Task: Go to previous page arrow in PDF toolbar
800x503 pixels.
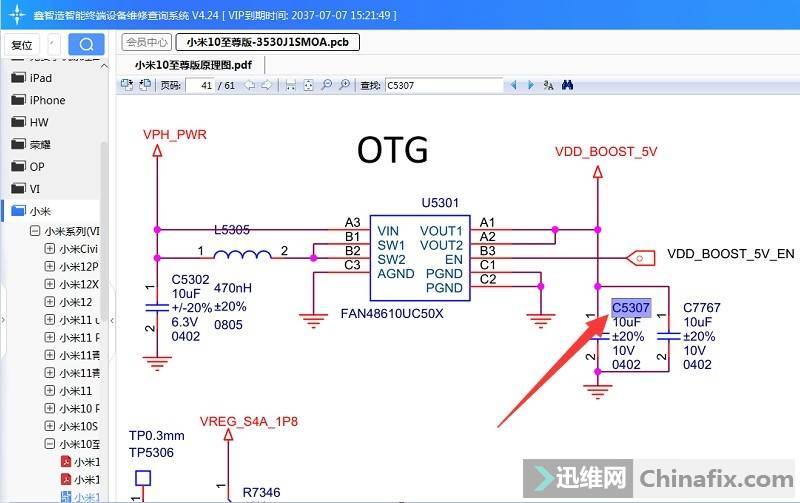Action: point(249,86)
